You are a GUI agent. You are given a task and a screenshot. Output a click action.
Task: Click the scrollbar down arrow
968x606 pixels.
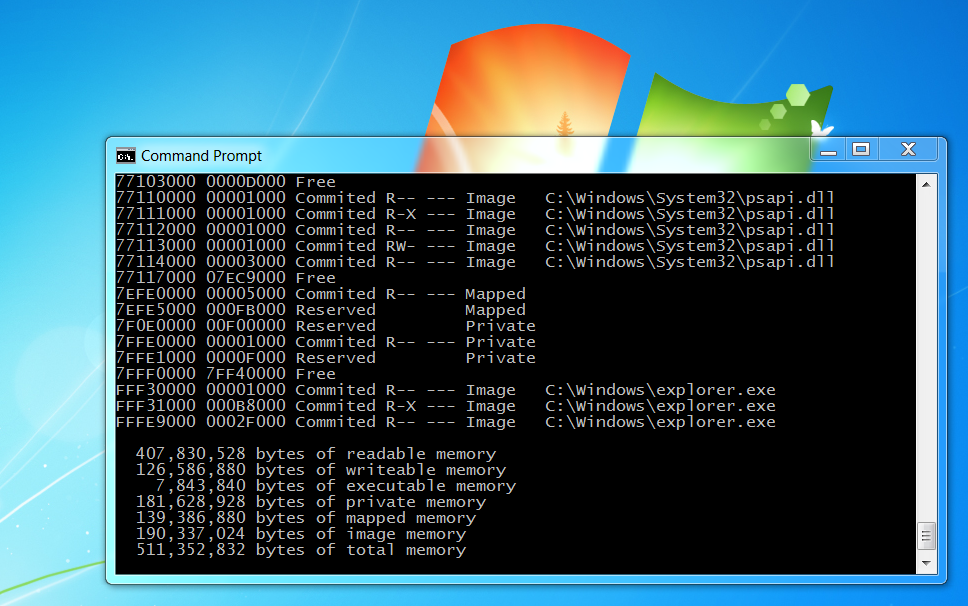coord(926,563)
